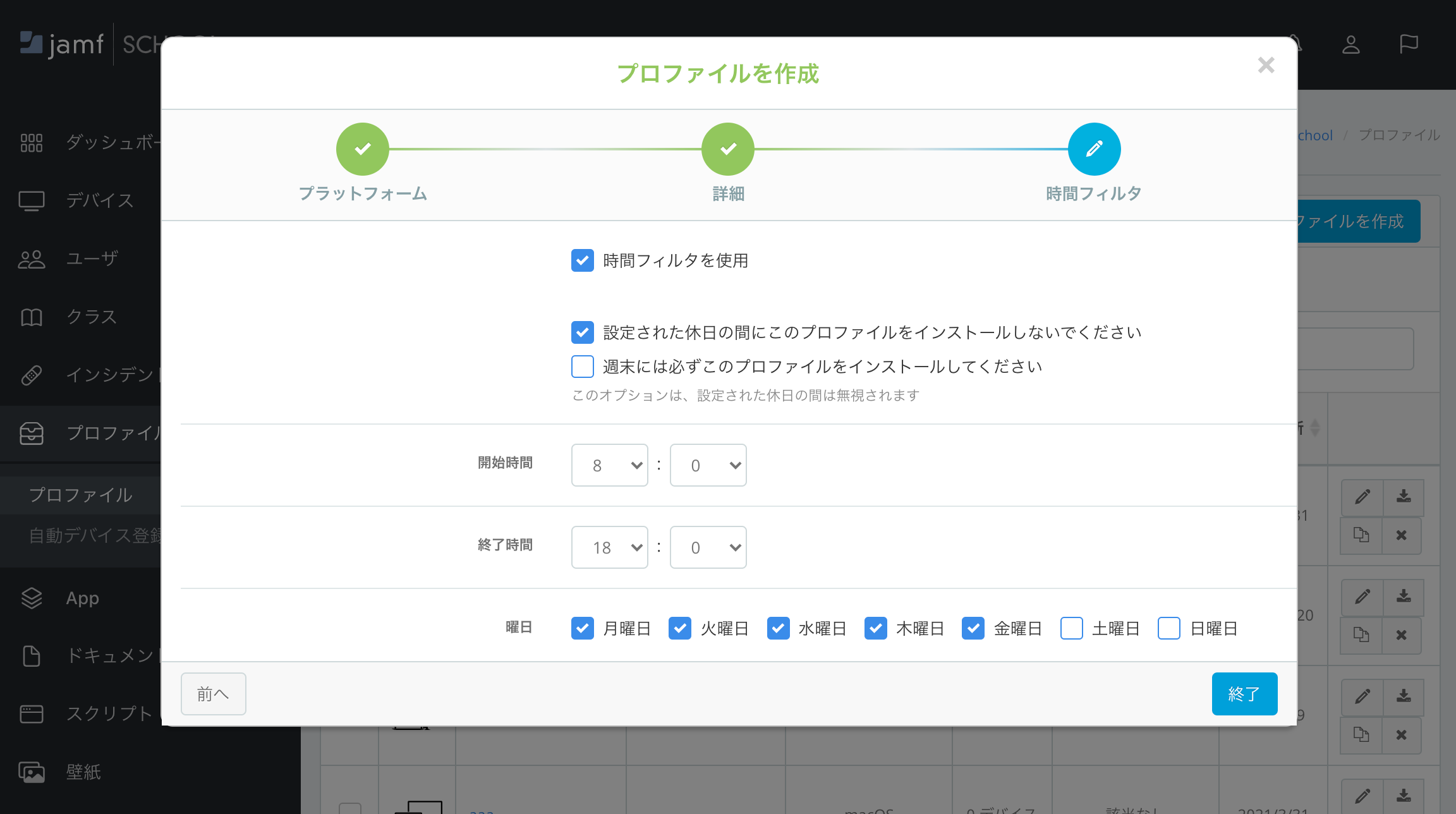Click the first row edit pencil icon
This screenshot has width=1456, height=814.
coord(1362,497)
